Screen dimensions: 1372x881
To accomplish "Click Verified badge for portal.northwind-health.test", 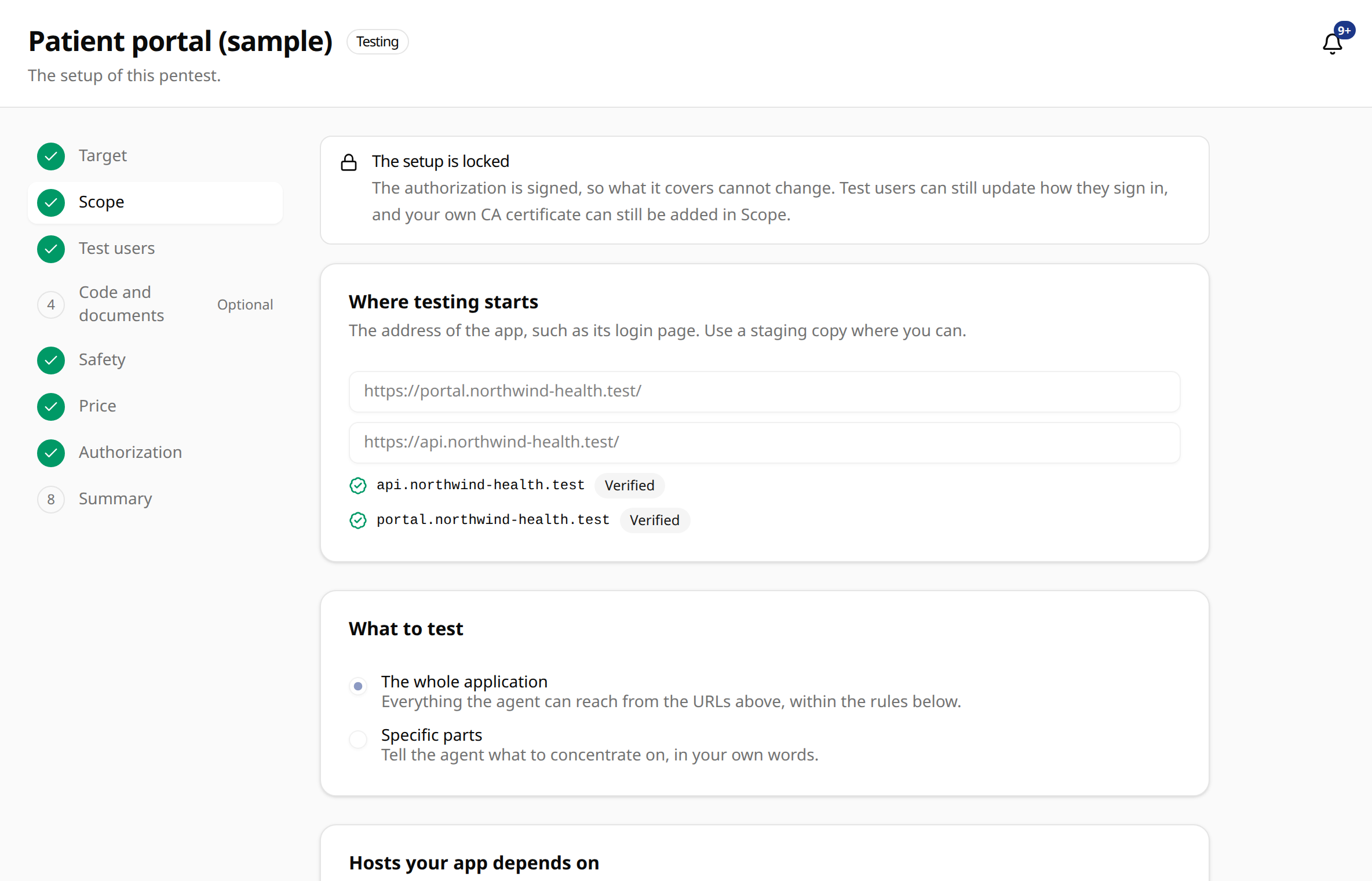I will coord(654,520).
